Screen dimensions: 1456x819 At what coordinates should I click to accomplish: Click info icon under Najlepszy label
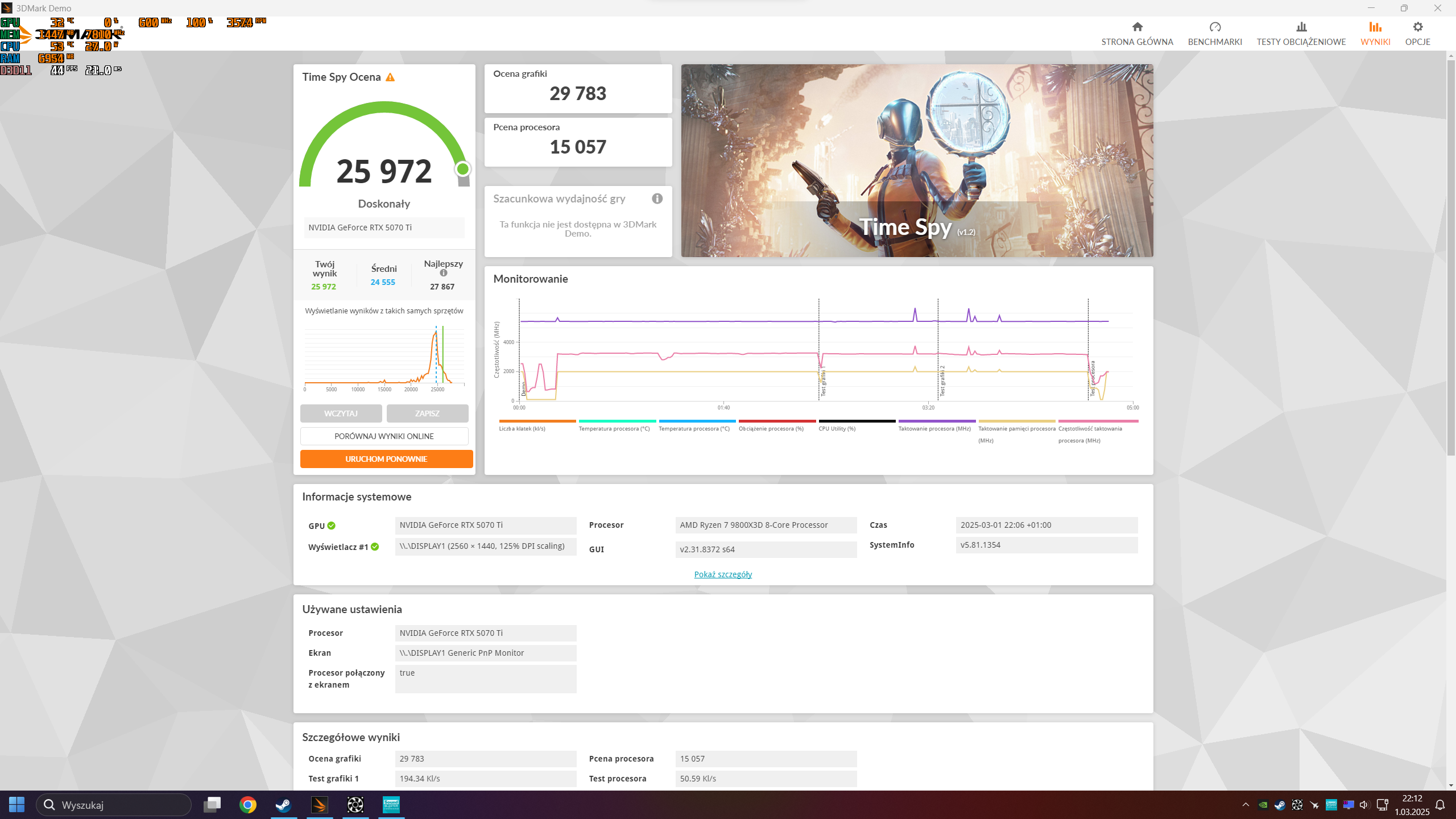444,273
